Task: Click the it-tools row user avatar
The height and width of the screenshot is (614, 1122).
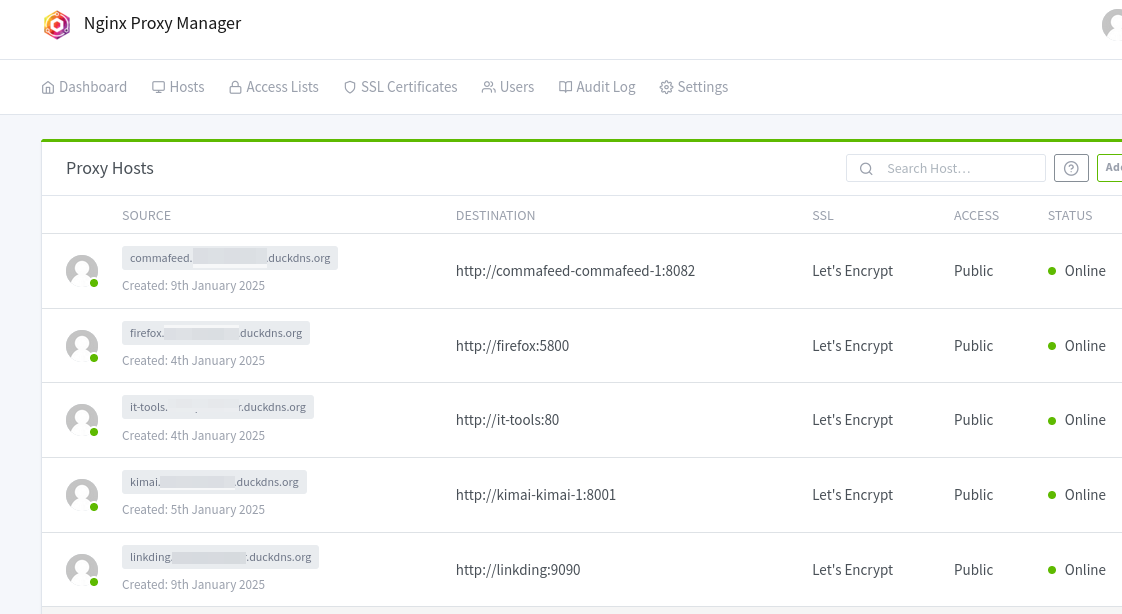Action: point(82,420)
